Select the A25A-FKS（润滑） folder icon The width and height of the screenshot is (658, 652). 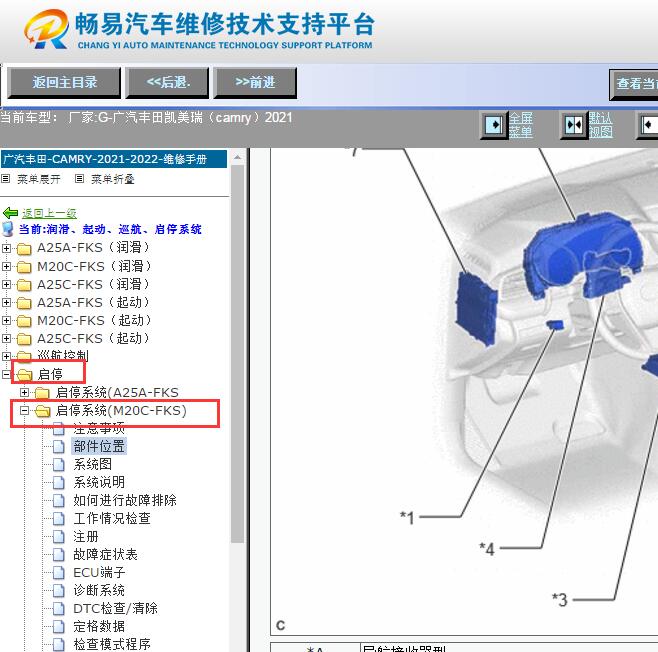[24, 249]
